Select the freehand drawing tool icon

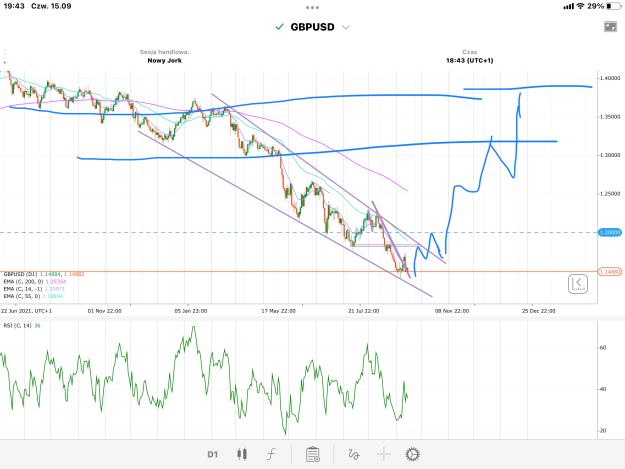[354, 454]
